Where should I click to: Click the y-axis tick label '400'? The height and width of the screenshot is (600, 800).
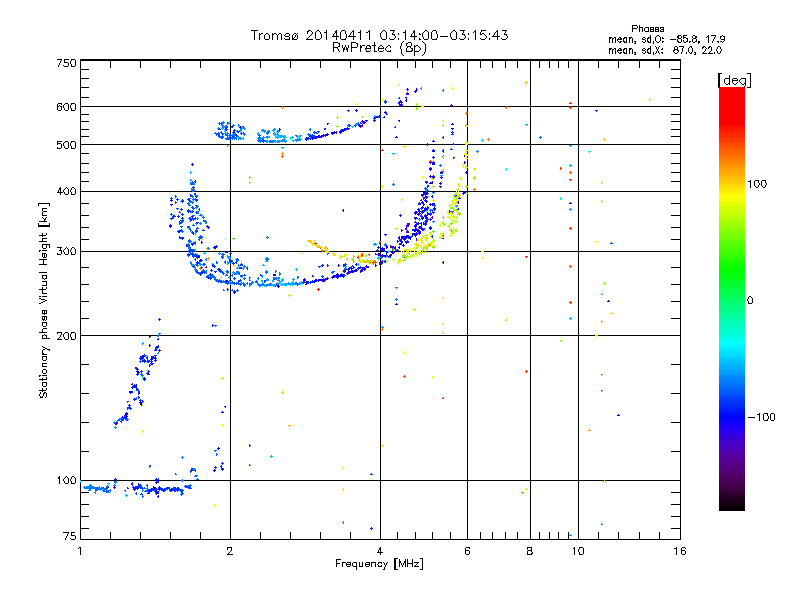click(x=66, y=191)
